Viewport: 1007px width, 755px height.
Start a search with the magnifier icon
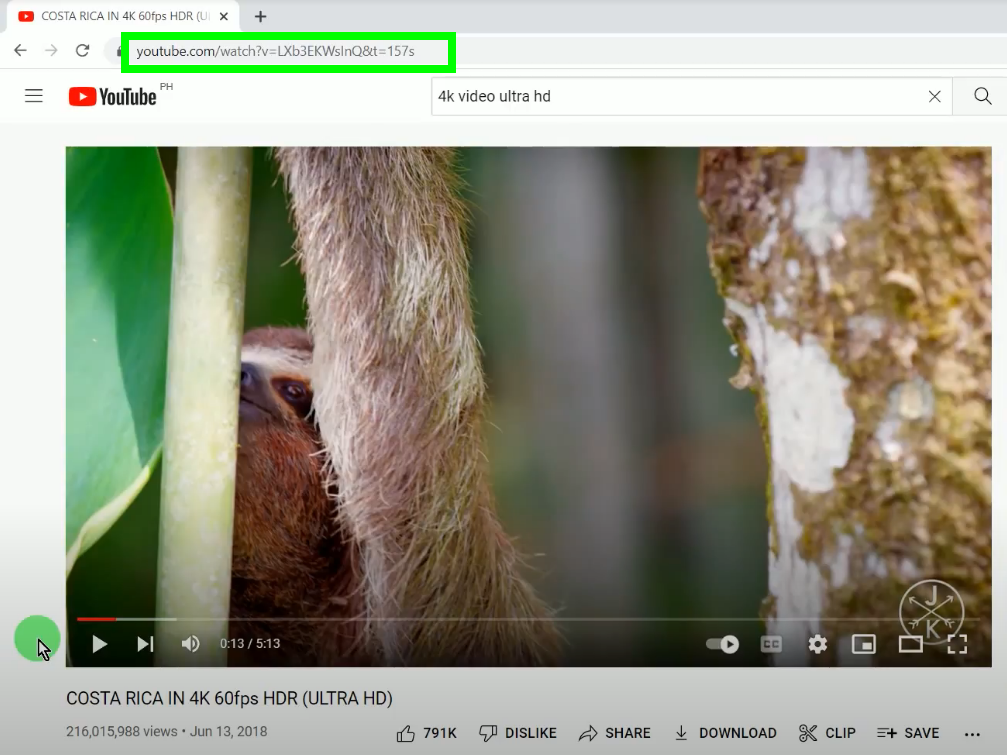[x=981, y=96]
